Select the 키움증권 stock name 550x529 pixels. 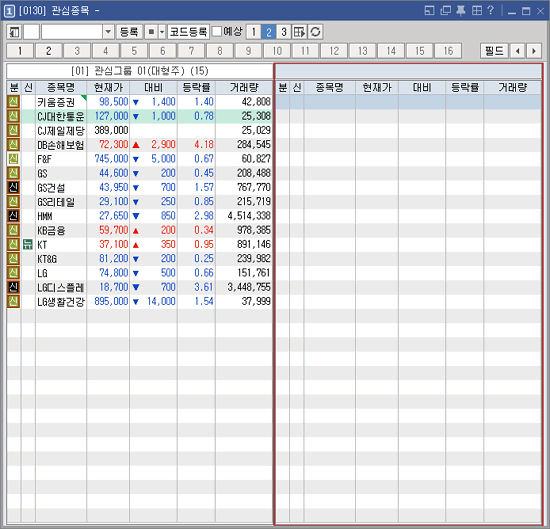pyautogui.click(x=56, y=102)
